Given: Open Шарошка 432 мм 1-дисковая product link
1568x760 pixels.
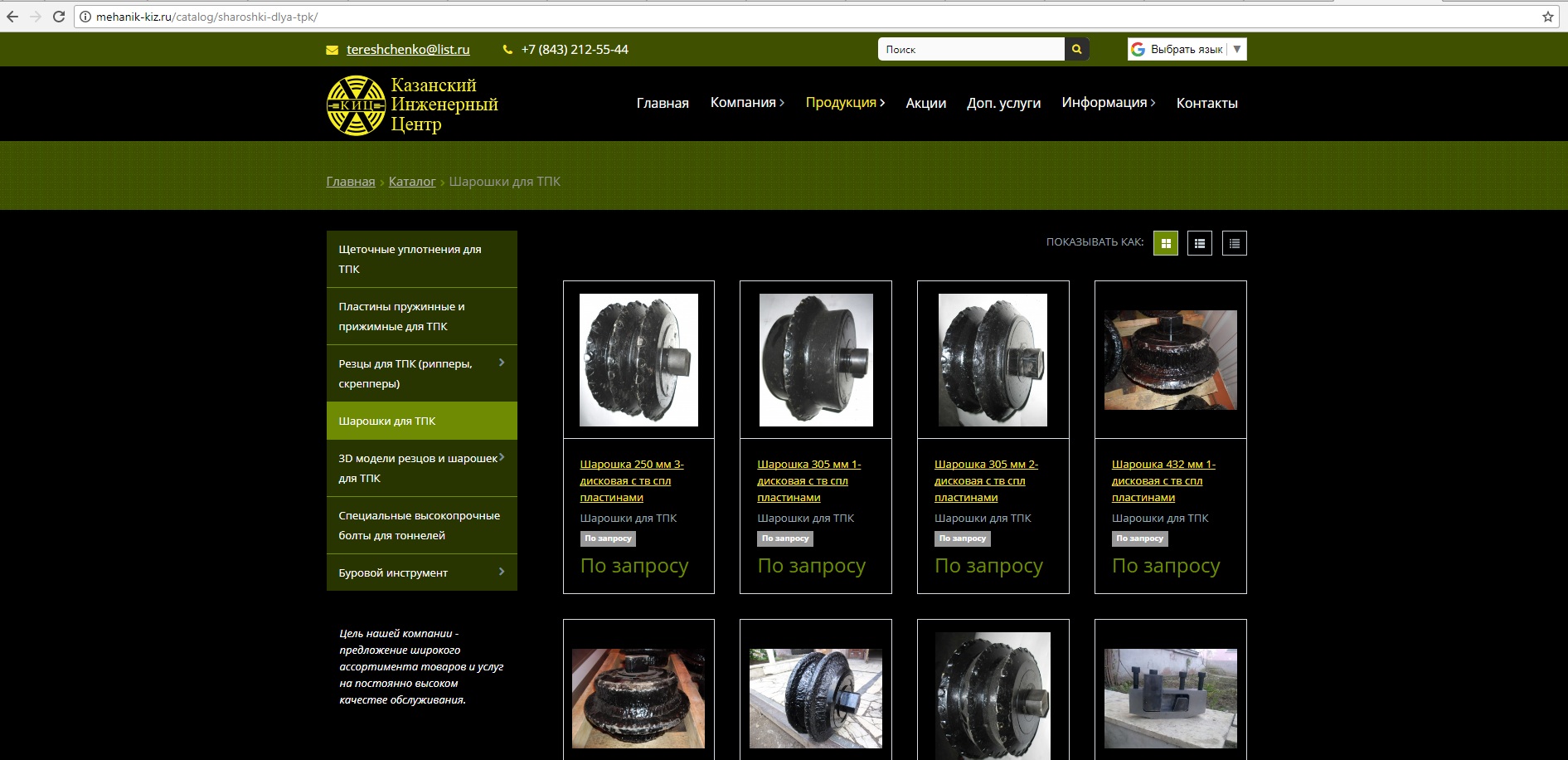Looking at the screenshot, I should (1164, 481).
